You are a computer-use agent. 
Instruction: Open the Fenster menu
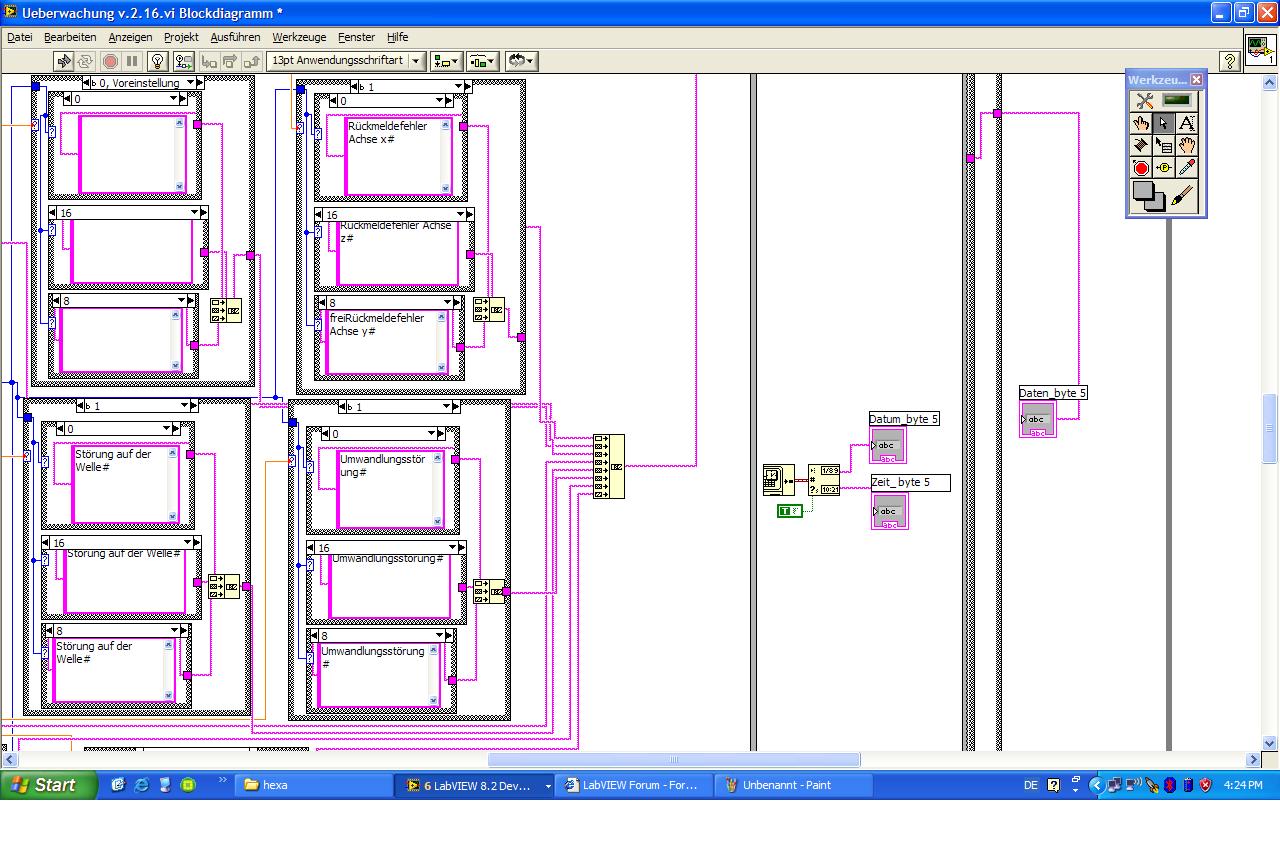tap(356, 37)
